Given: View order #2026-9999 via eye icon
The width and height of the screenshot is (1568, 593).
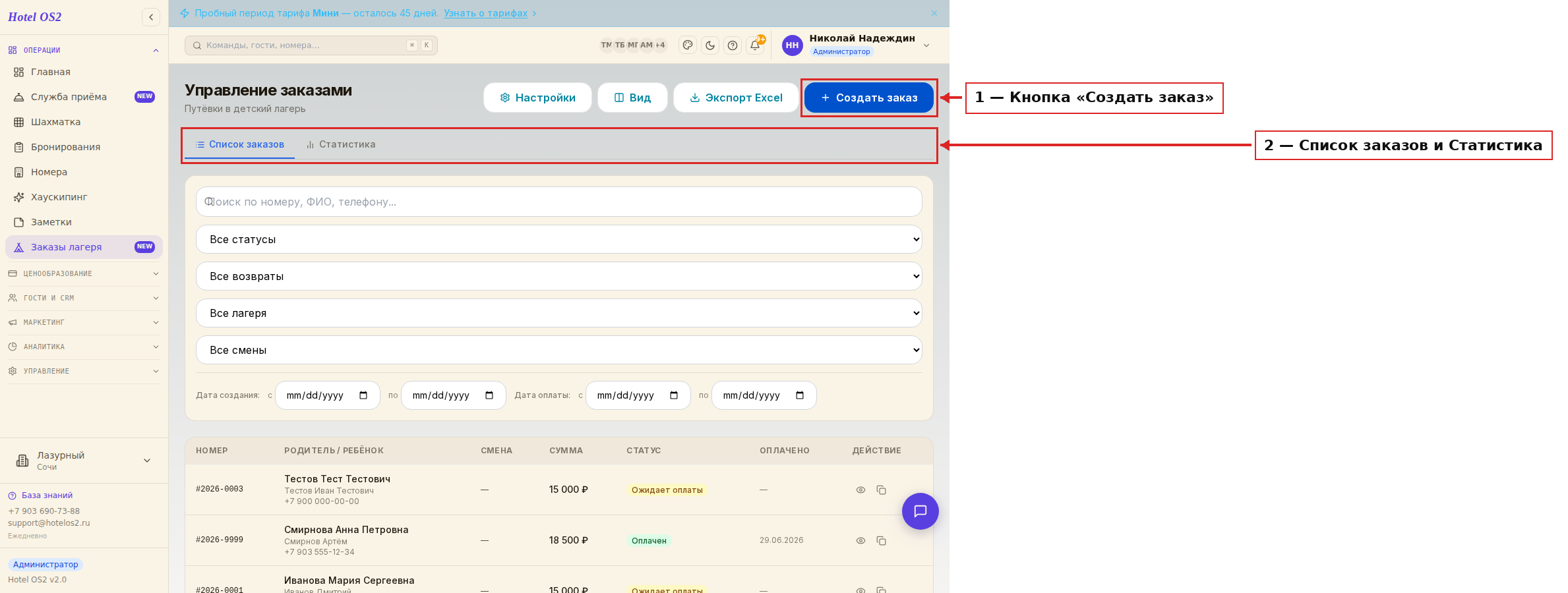Looking at the screenshot, I should click(x=860, y=541).
